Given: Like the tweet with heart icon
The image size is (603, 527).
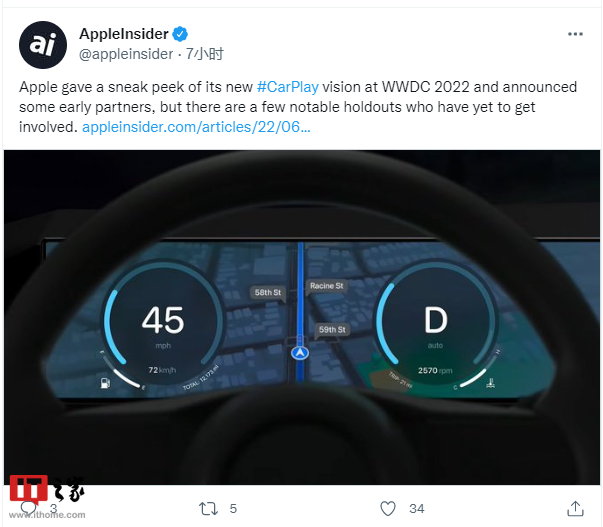Looking at the screenshot, I should [x=388, y=509].
